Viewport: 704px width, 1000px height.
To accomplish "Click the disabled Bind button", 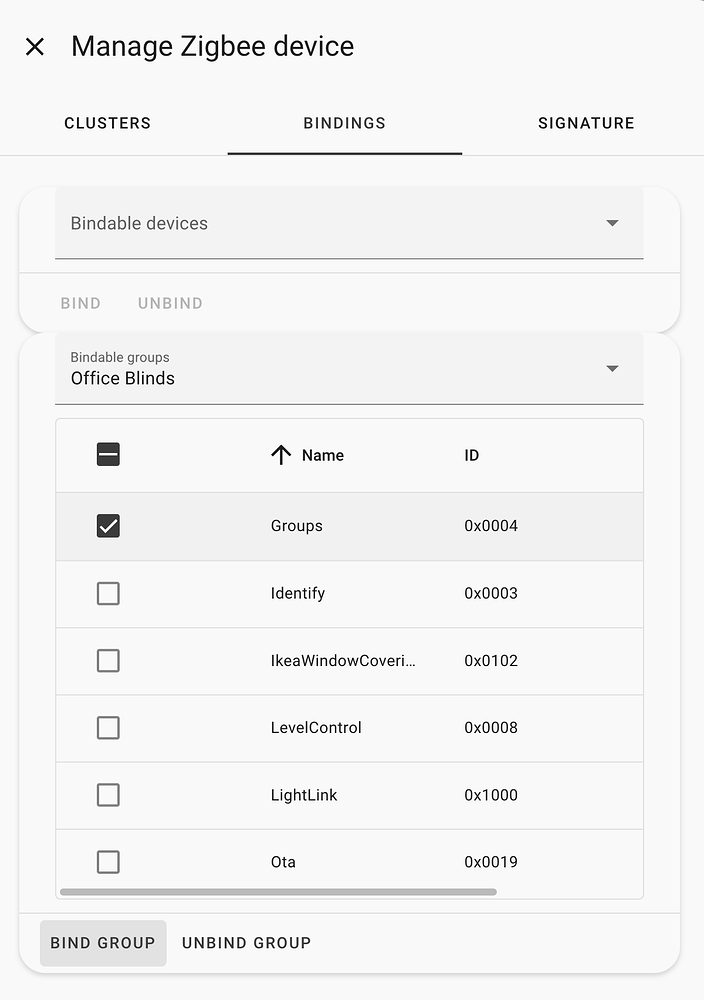I will (80, 303).
